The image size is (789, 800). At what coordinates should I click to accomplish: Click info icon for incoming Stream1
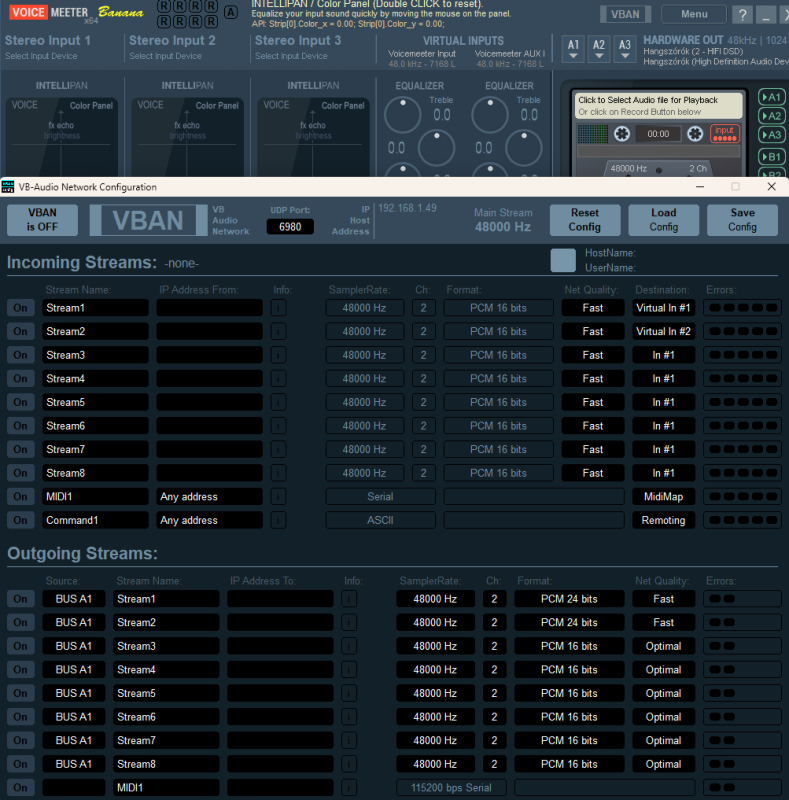[x=278, y=308]
